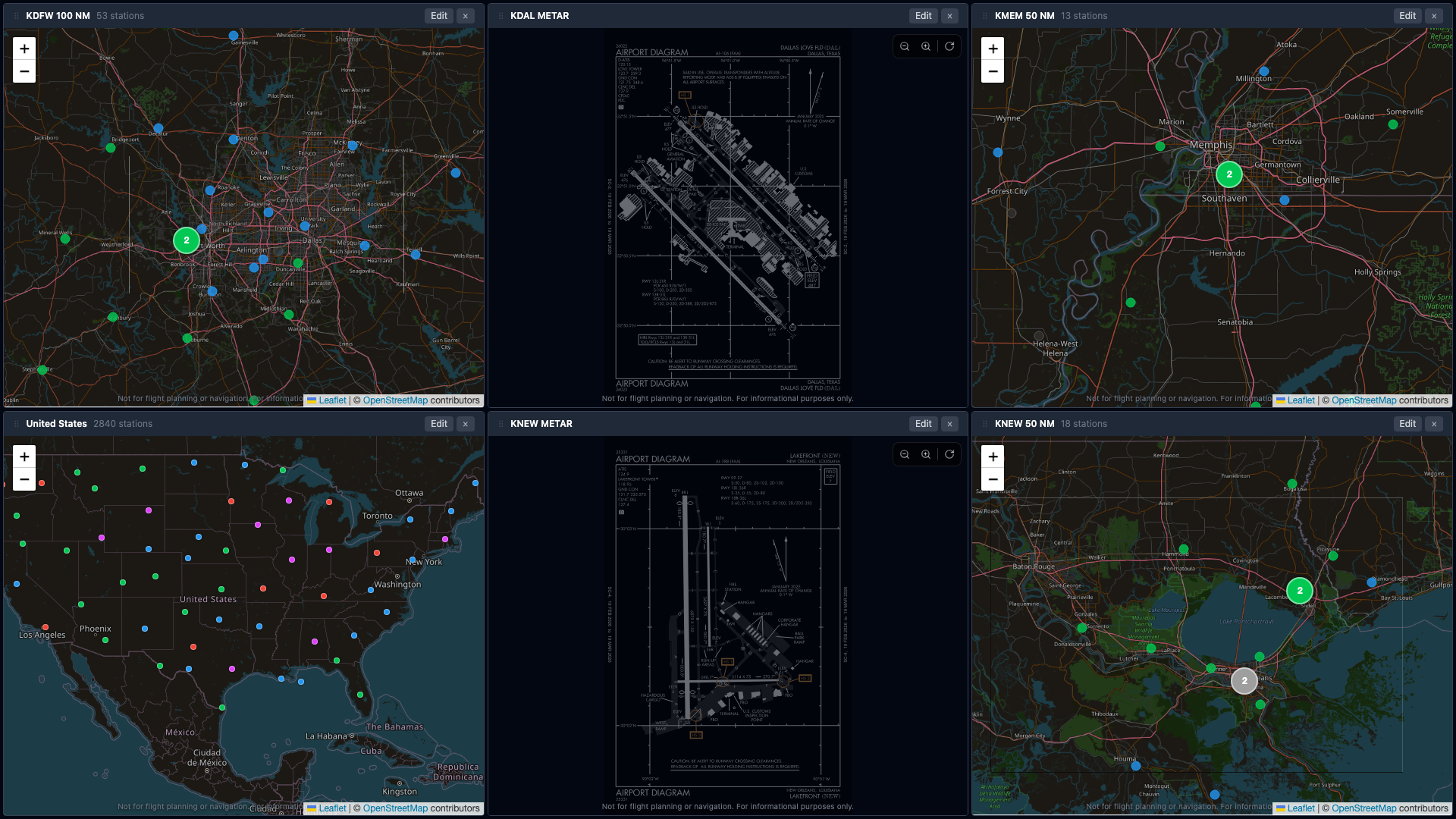1456x819 pixels.
Task: Zoom in on the United States map
Action: coord(24,457)
